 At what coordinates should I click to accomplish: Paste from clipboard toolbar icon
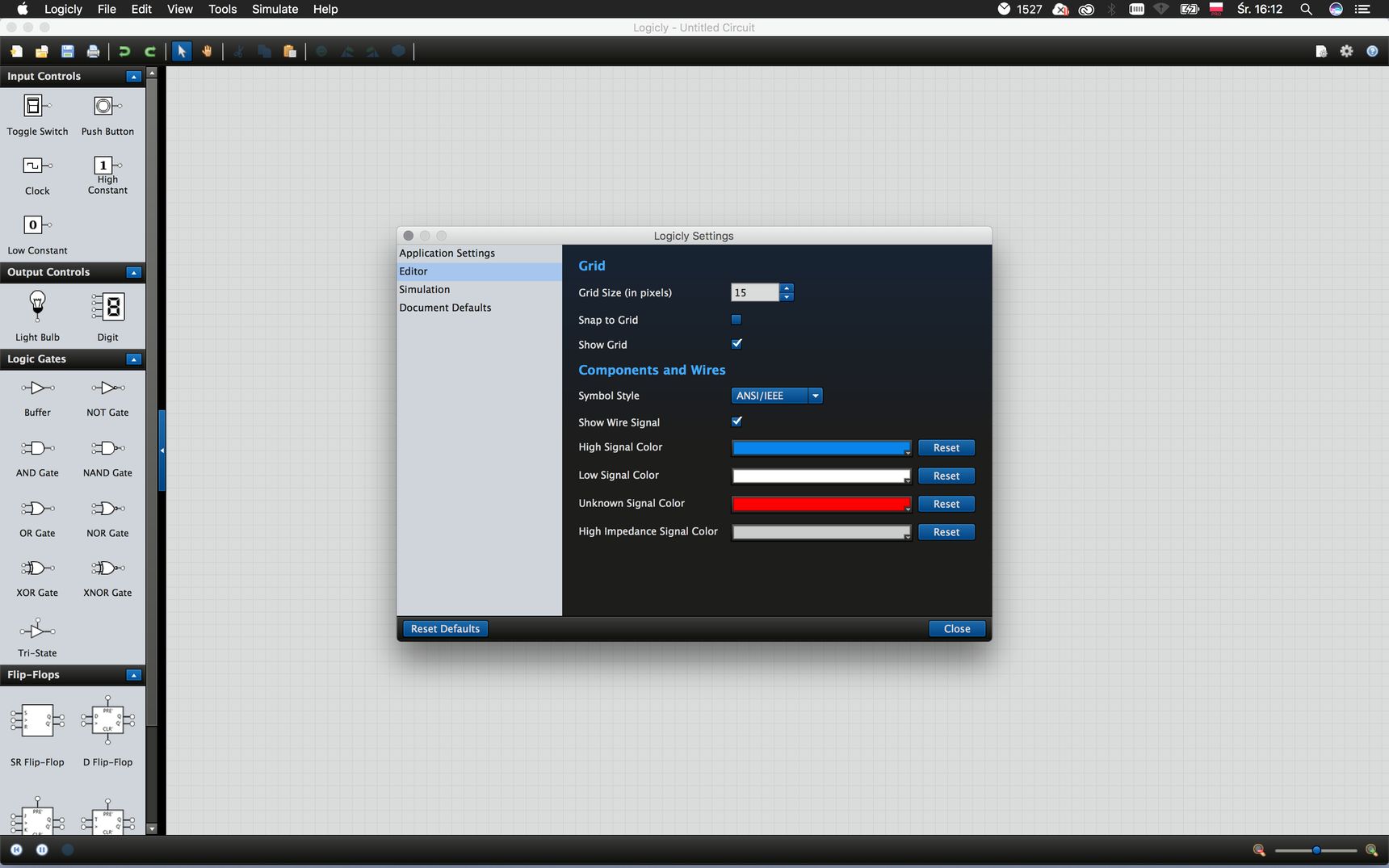coord(290,52)
